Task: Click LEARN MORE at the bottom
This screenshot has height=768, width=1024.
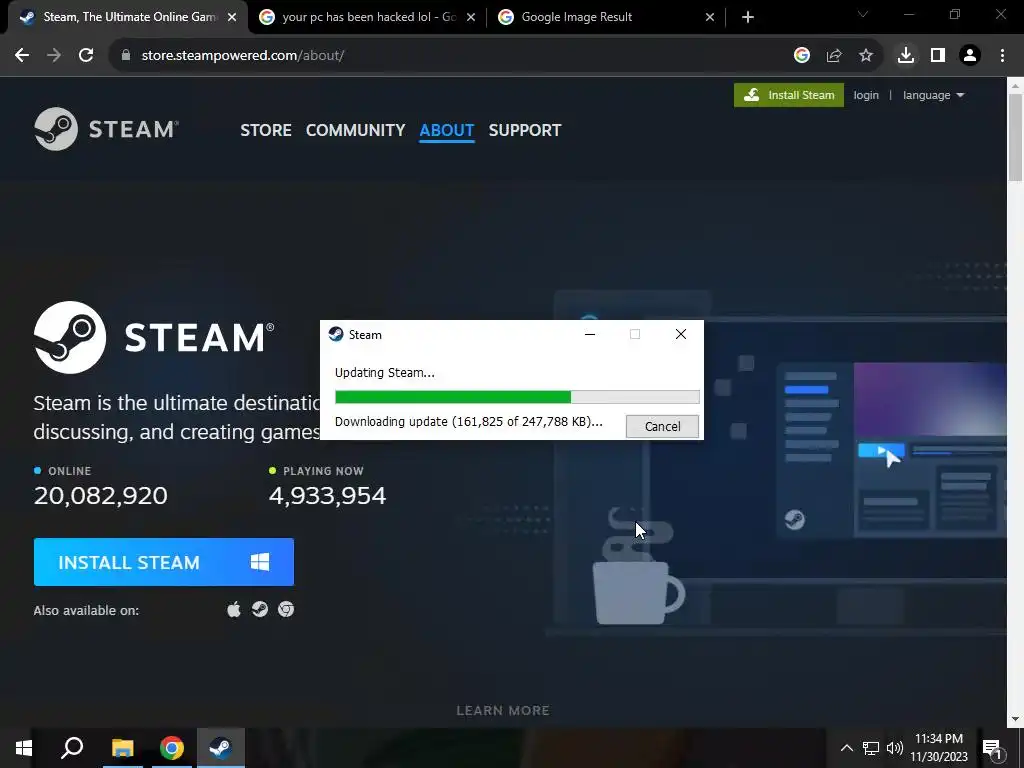Action: (x=503, y=711)
